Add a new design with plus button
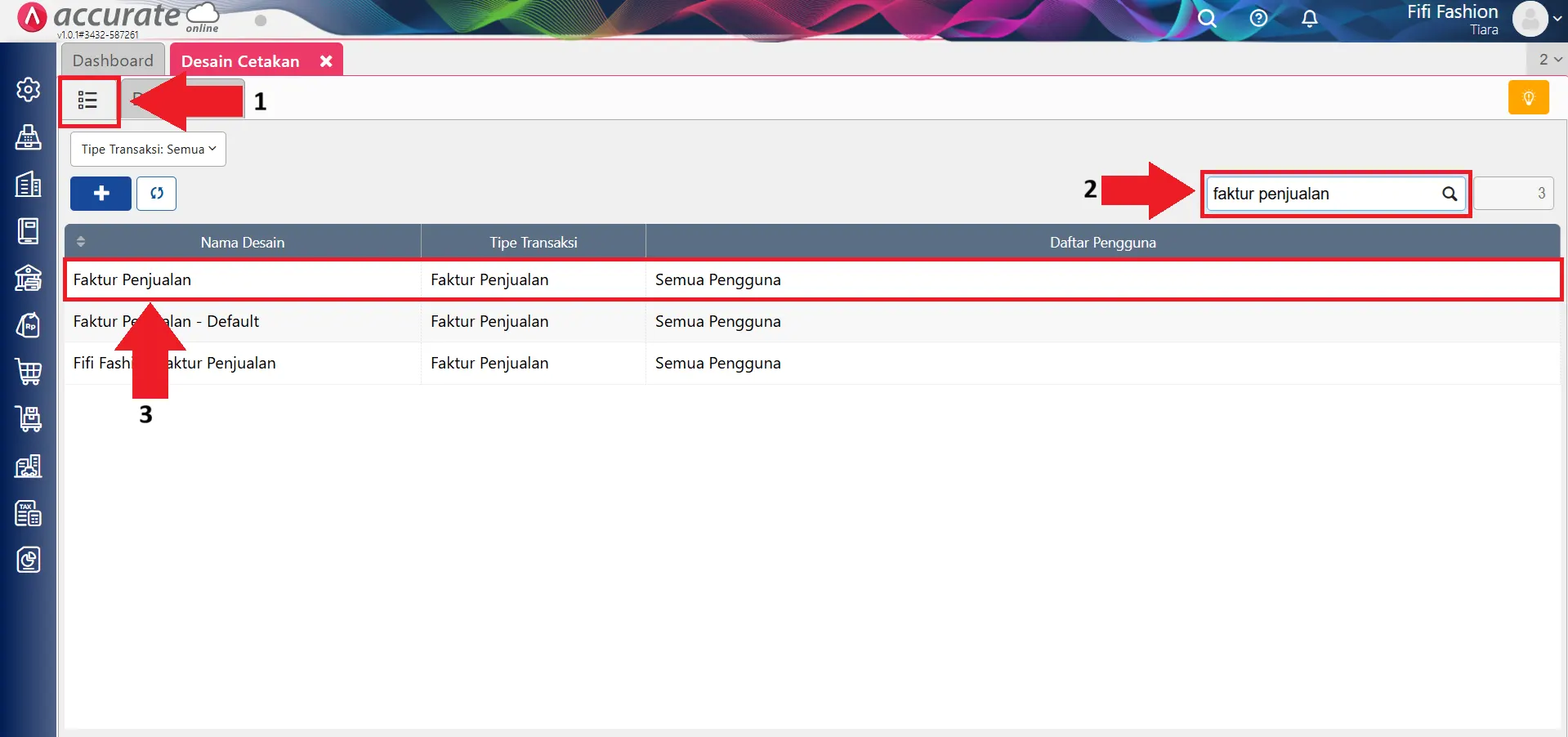This screenshot has height=737, width=1568. click(101, 194)
